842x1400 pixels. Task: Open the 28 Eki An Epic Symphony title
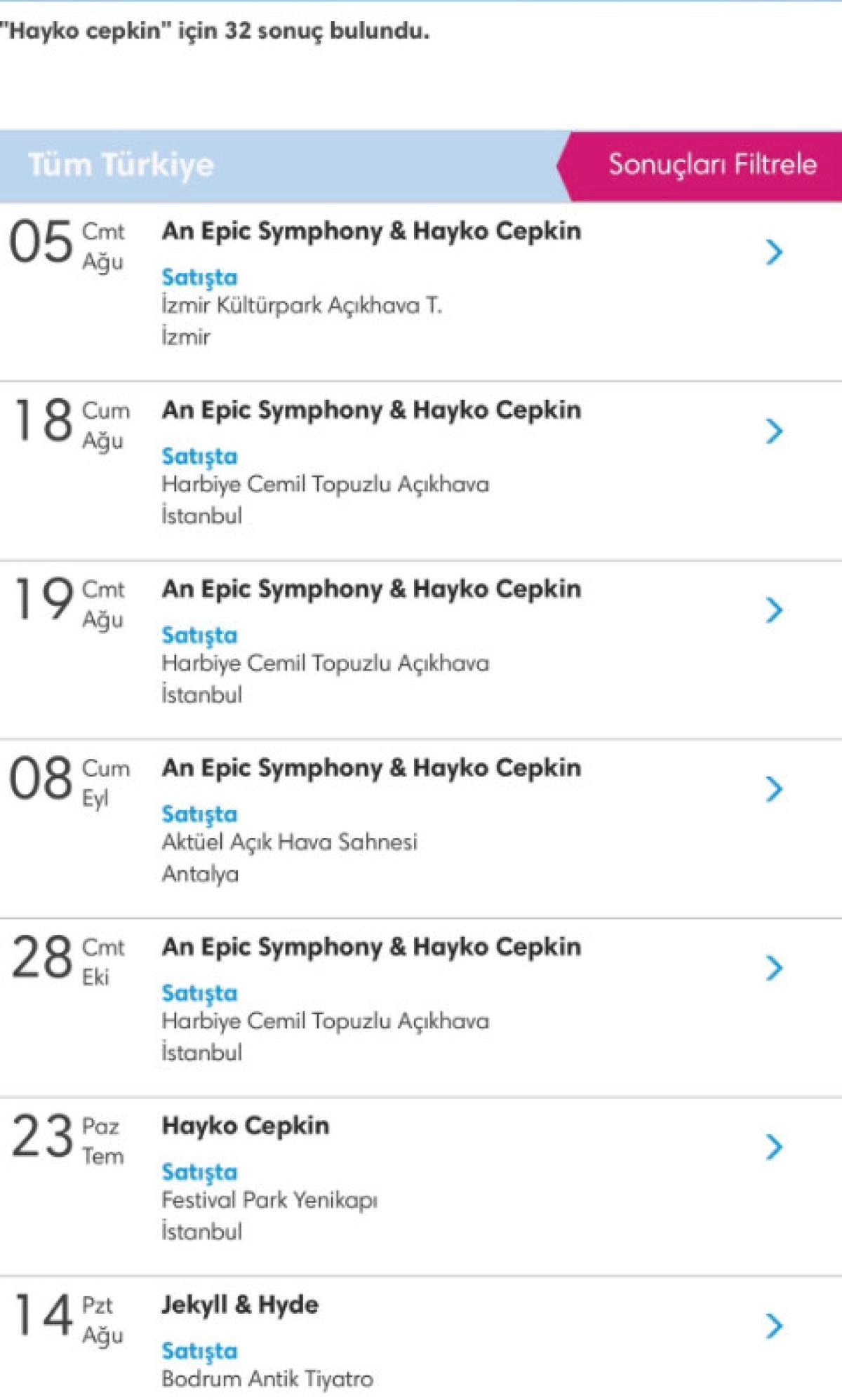click(x=371, y=947)
